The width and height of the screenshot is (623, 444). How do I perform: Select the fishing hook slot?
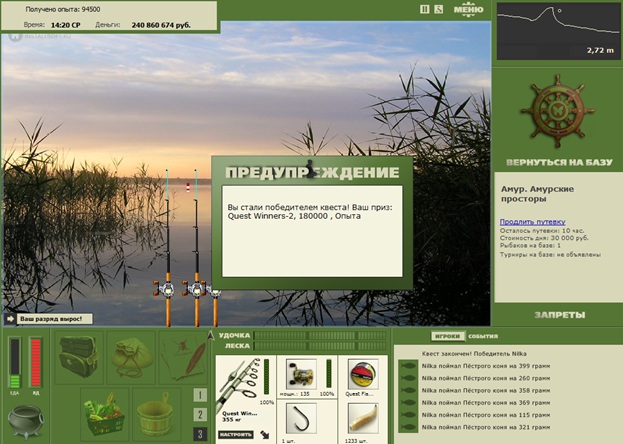tap(301, 419)
